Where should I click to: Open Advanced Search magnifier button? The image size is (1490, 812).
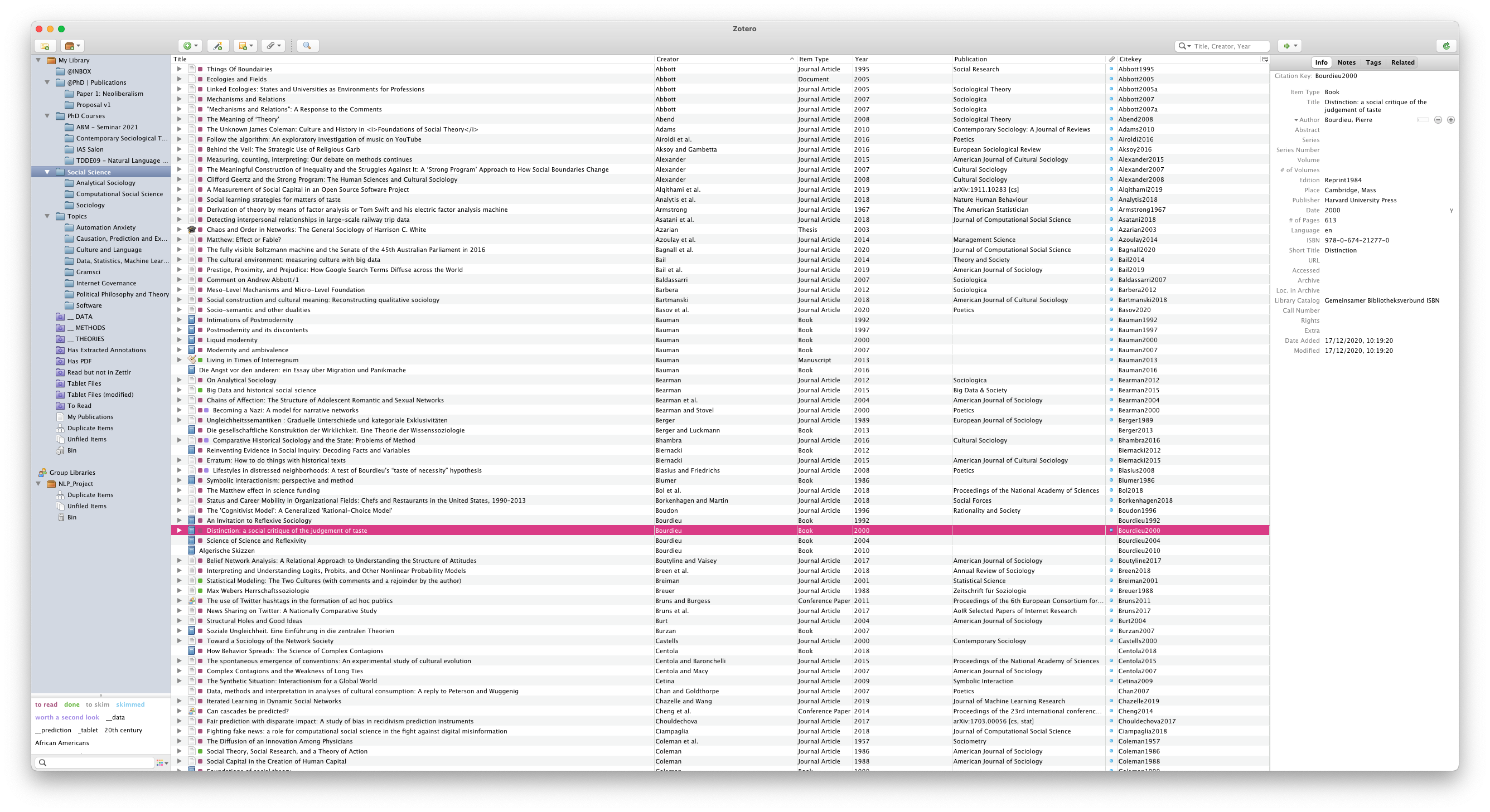tap(307, 46)
